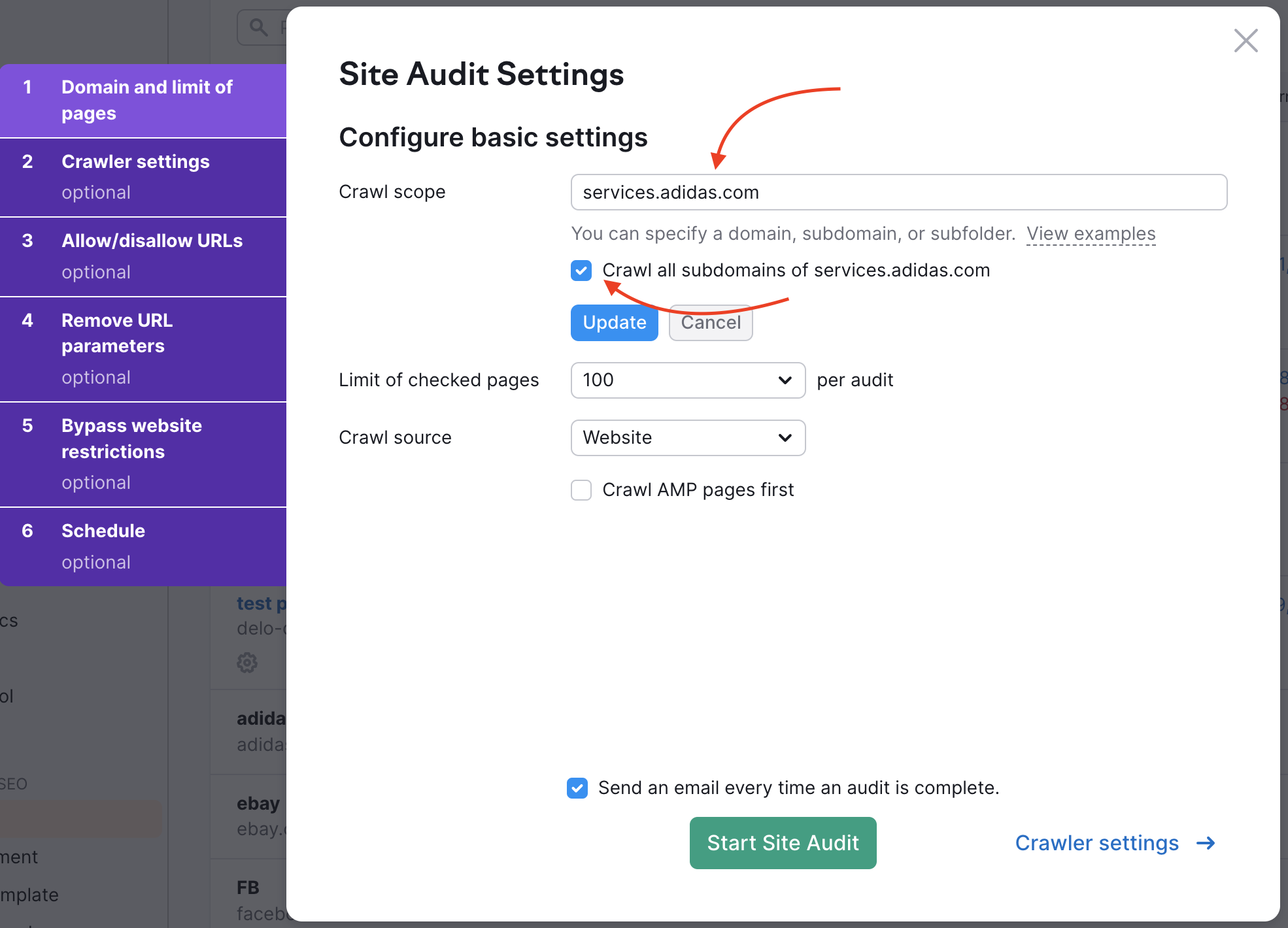Screen dimensions: 1288x928
Task: Click the Limit of checked pages label
Action: tap(439, 380)
